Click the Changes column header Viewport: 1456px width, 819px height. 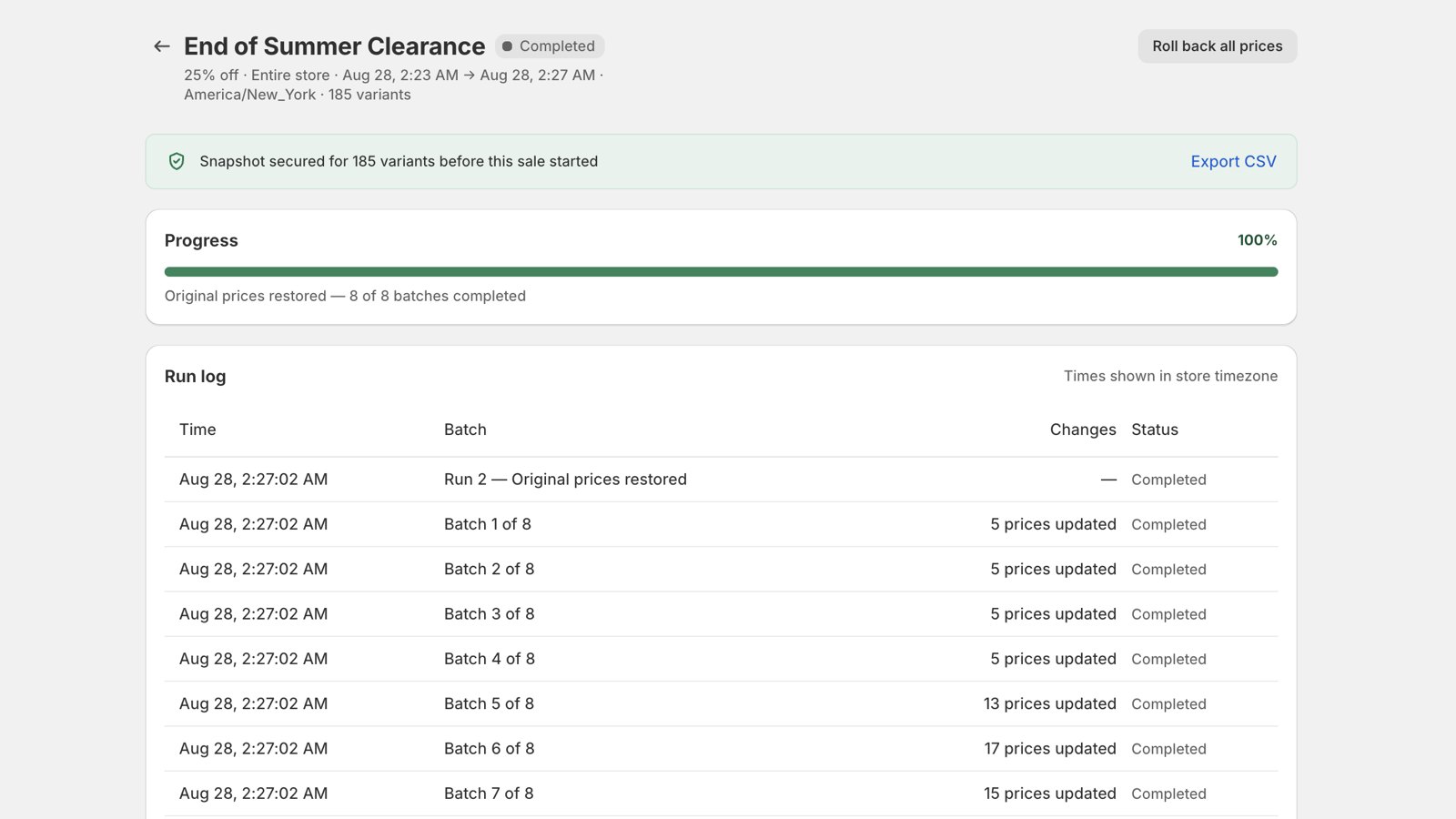pyautogui.click(x=1083, y=430)
